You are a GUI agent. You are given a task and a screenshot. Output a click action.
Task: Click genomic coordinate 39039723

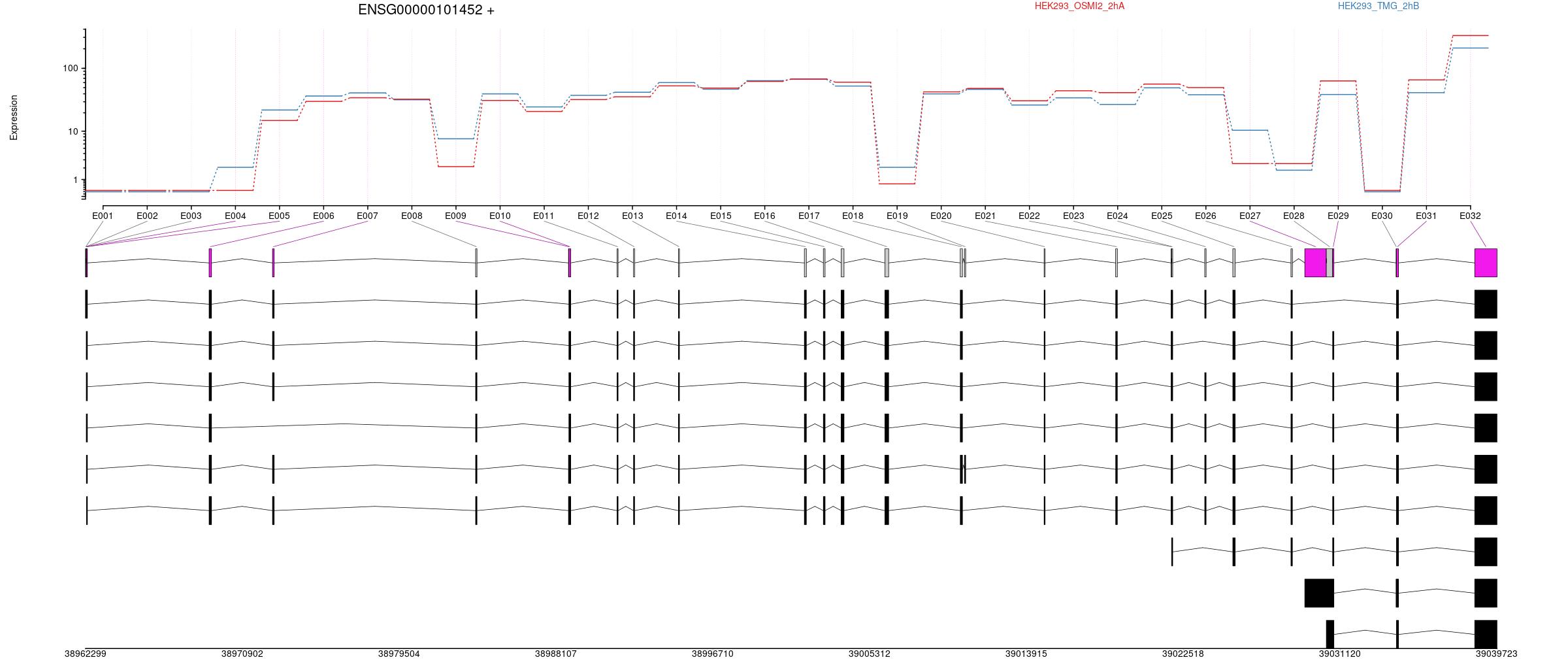pos(1496,654)
